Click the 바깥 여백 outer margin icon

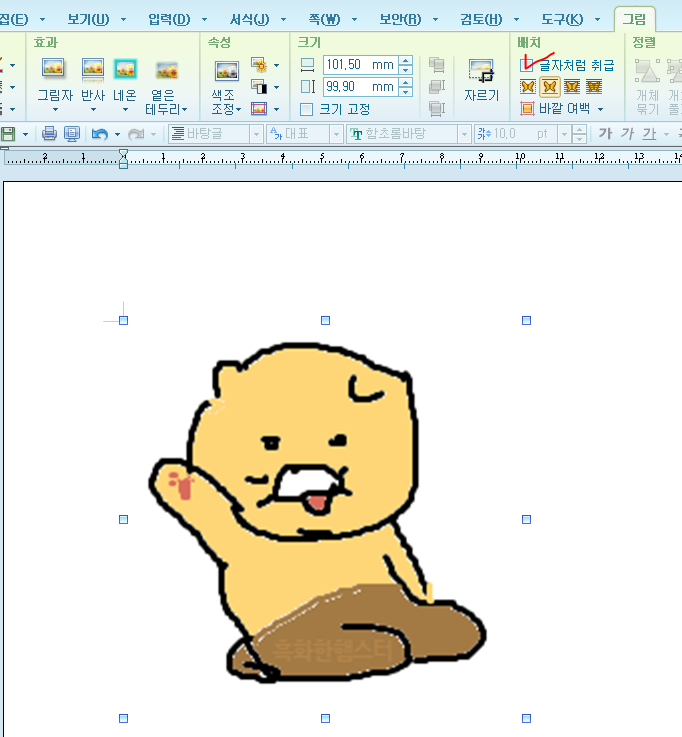pos(527,109)
